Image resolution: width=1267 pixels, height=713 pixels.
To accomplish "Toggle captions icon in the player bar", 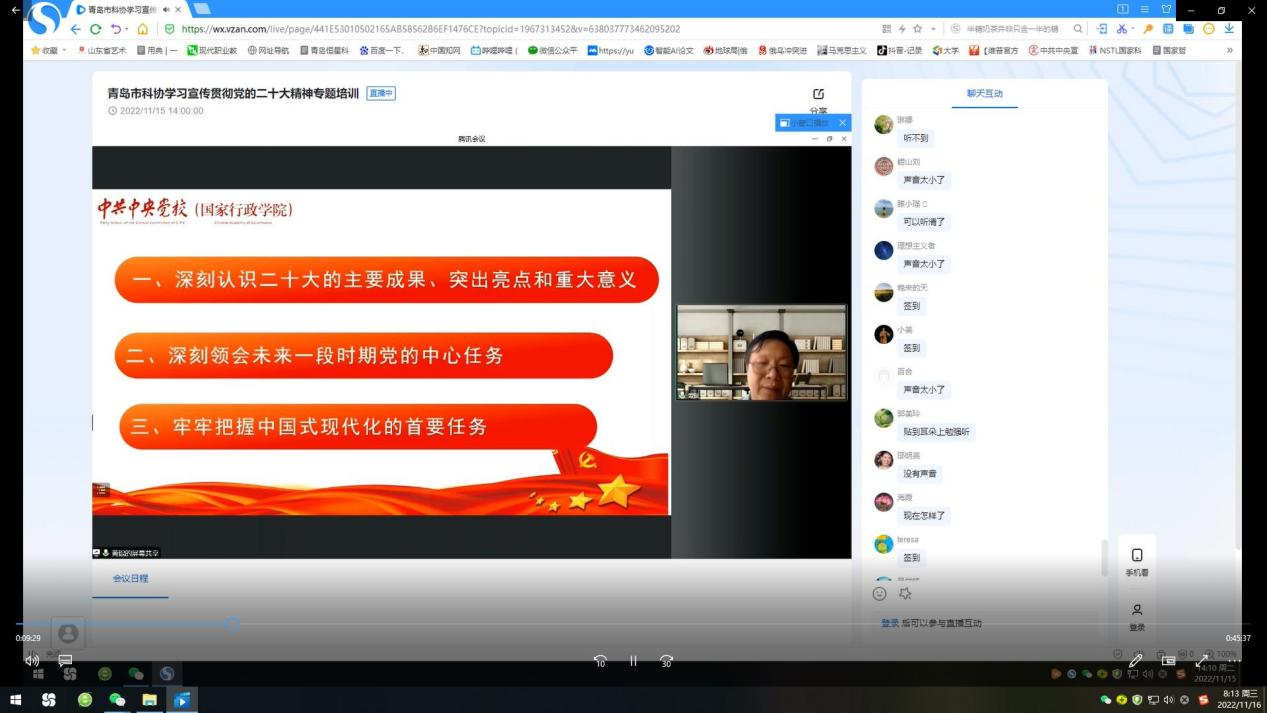I will [x=65, y=660].
